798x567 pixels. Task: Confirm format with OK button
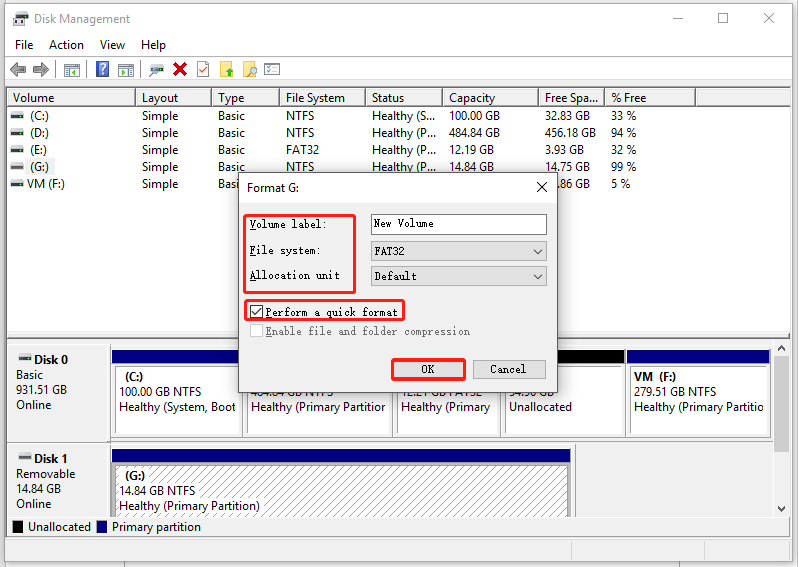tap(428, 370)
